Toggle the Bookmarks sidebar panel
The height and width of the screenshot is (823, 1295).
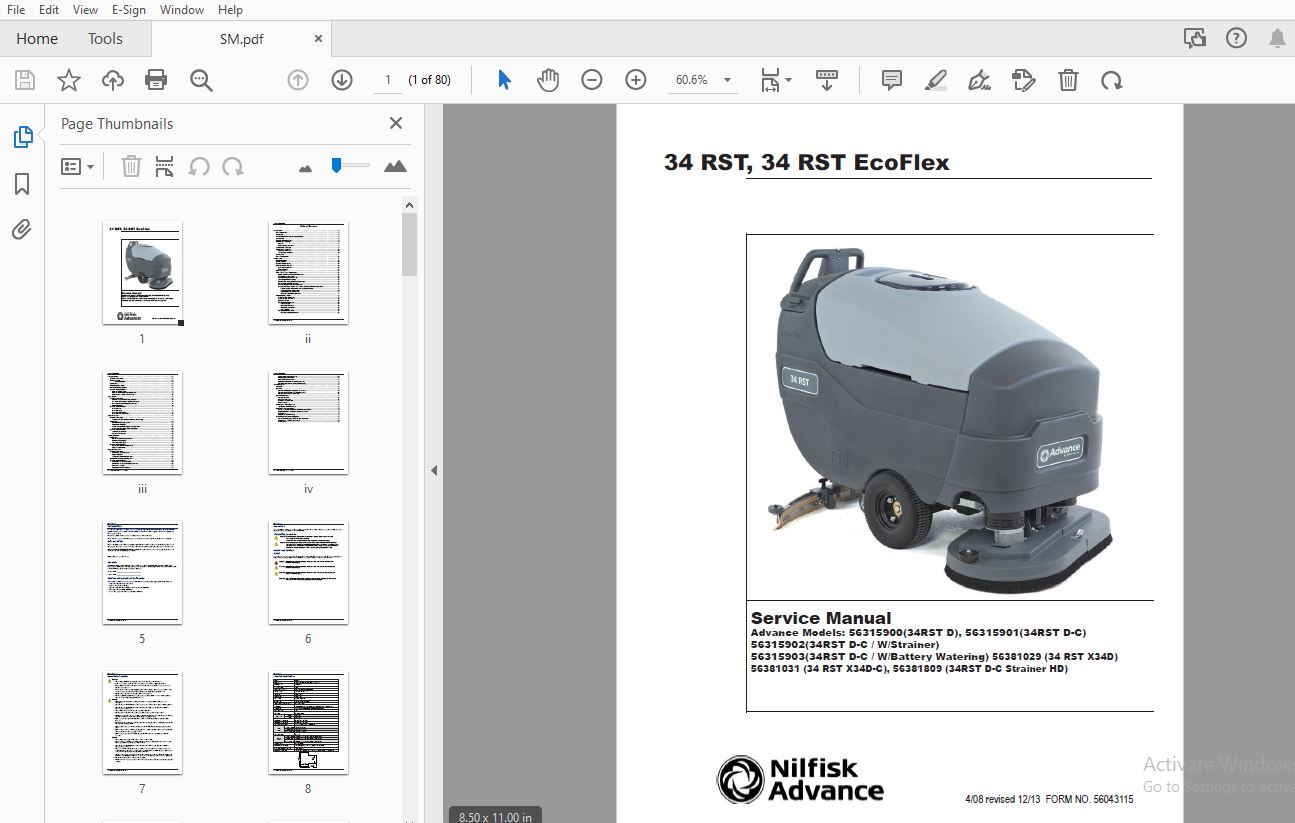[22, 184]
